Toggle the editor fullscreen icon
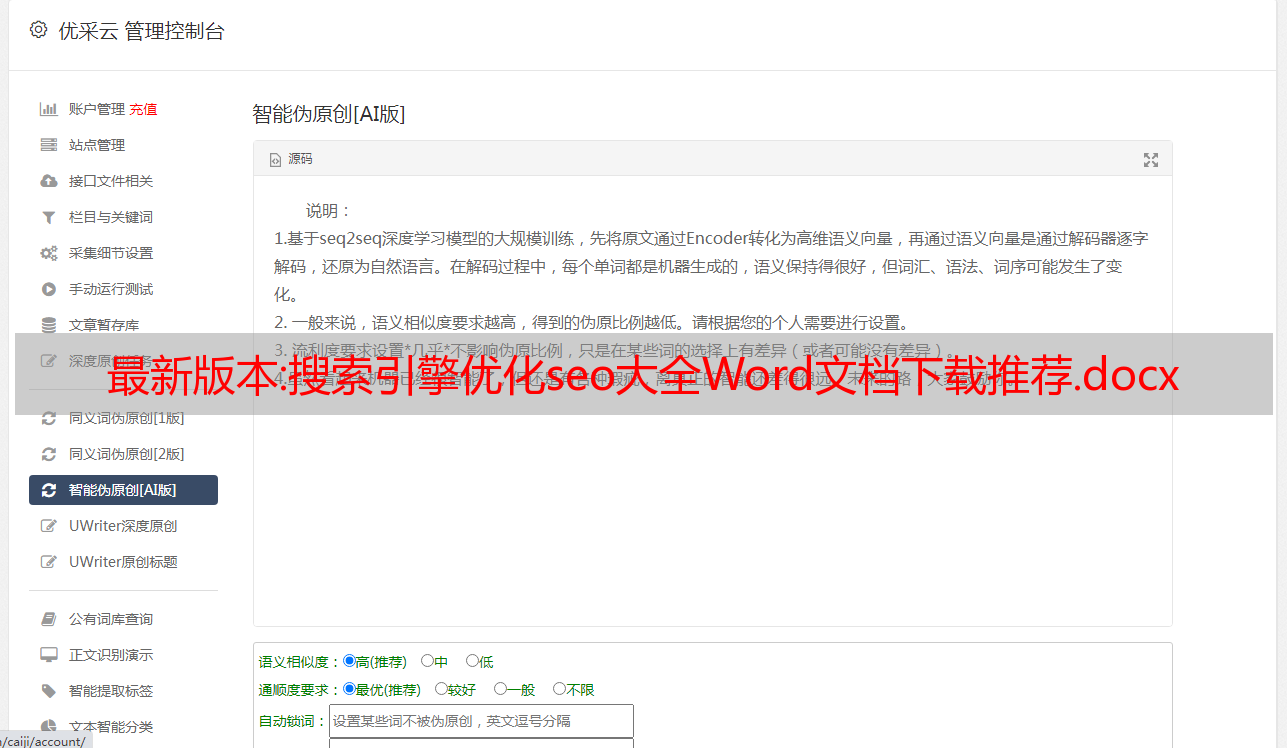The height and width of the screenshot is (748, 1287). coord(1151,160)
